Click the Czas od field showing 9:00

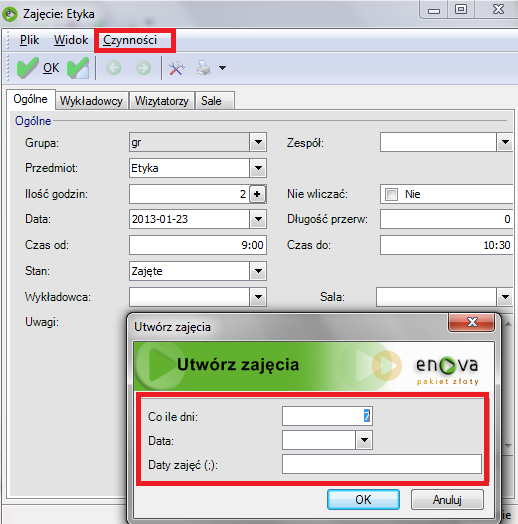point(198,245)
